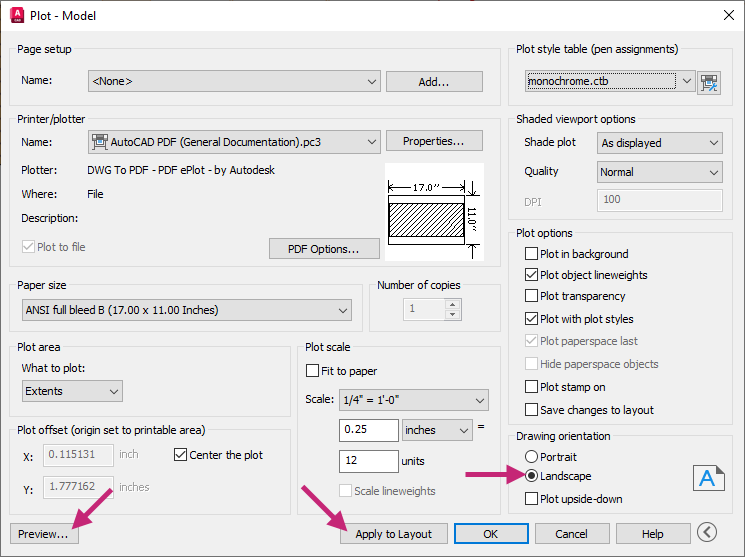Click the Number of copies field

[424, 309]
